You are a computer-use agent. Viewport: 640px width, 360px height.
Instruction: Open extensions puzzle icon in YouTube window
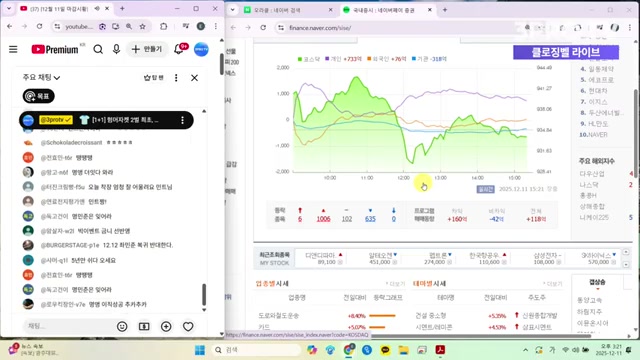[163, 26]
